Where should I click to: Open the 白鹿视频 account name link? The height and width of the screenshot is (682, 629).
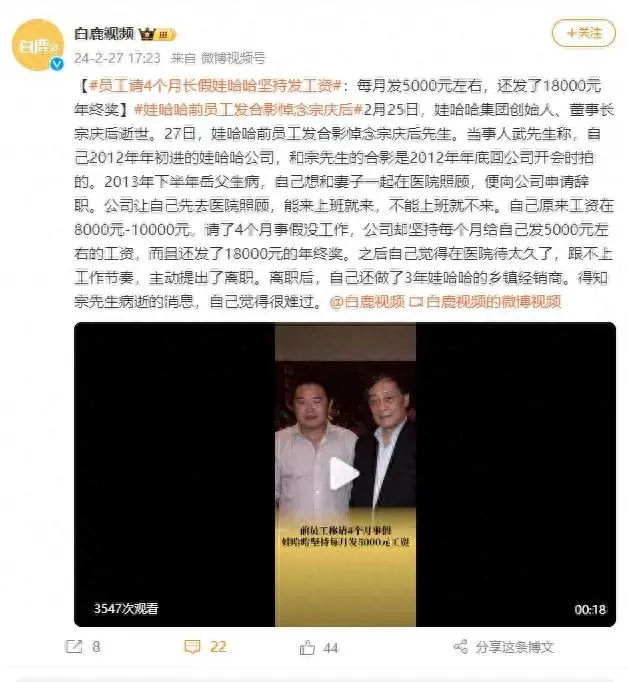click(x=104, y=33)
